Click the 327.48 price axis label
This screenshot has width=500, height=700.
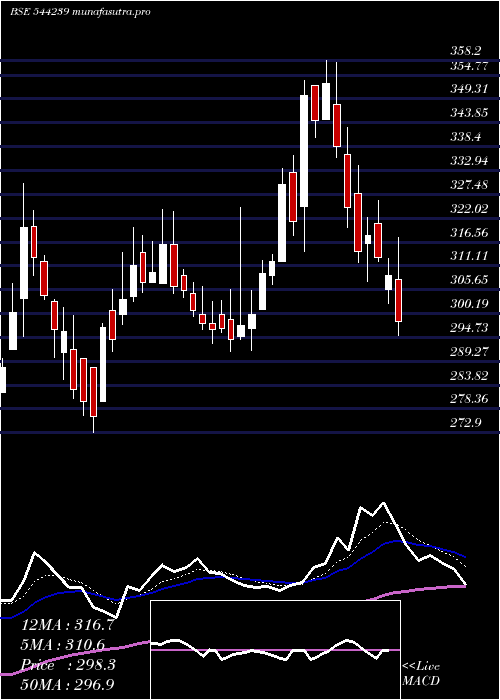[469, 185]
